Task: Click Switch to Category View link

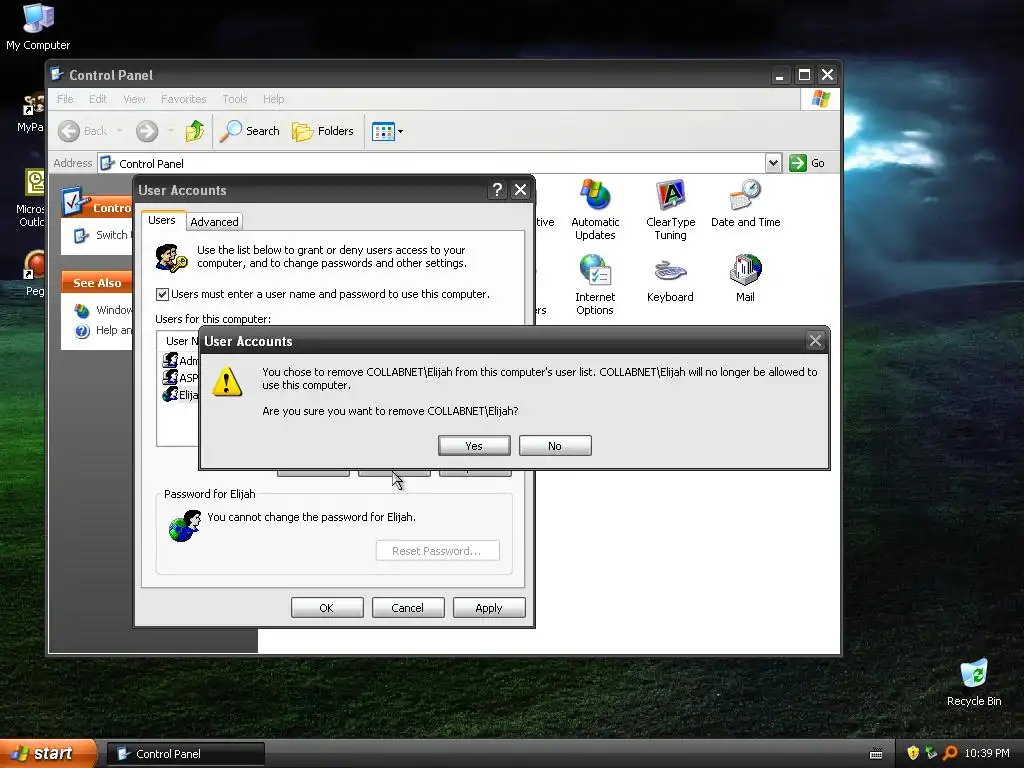Action: coord(103,235)
